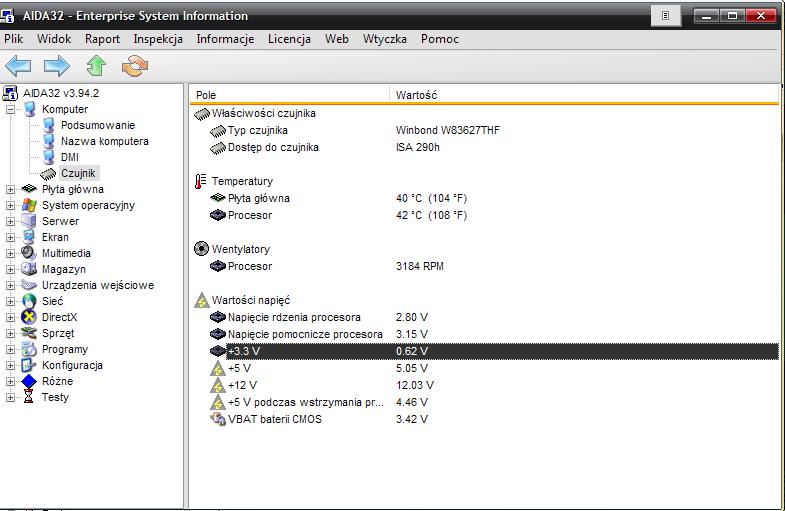Click the Wentylatory fan icon
Viewport: 785px width, 511px height.
[201, 249]
